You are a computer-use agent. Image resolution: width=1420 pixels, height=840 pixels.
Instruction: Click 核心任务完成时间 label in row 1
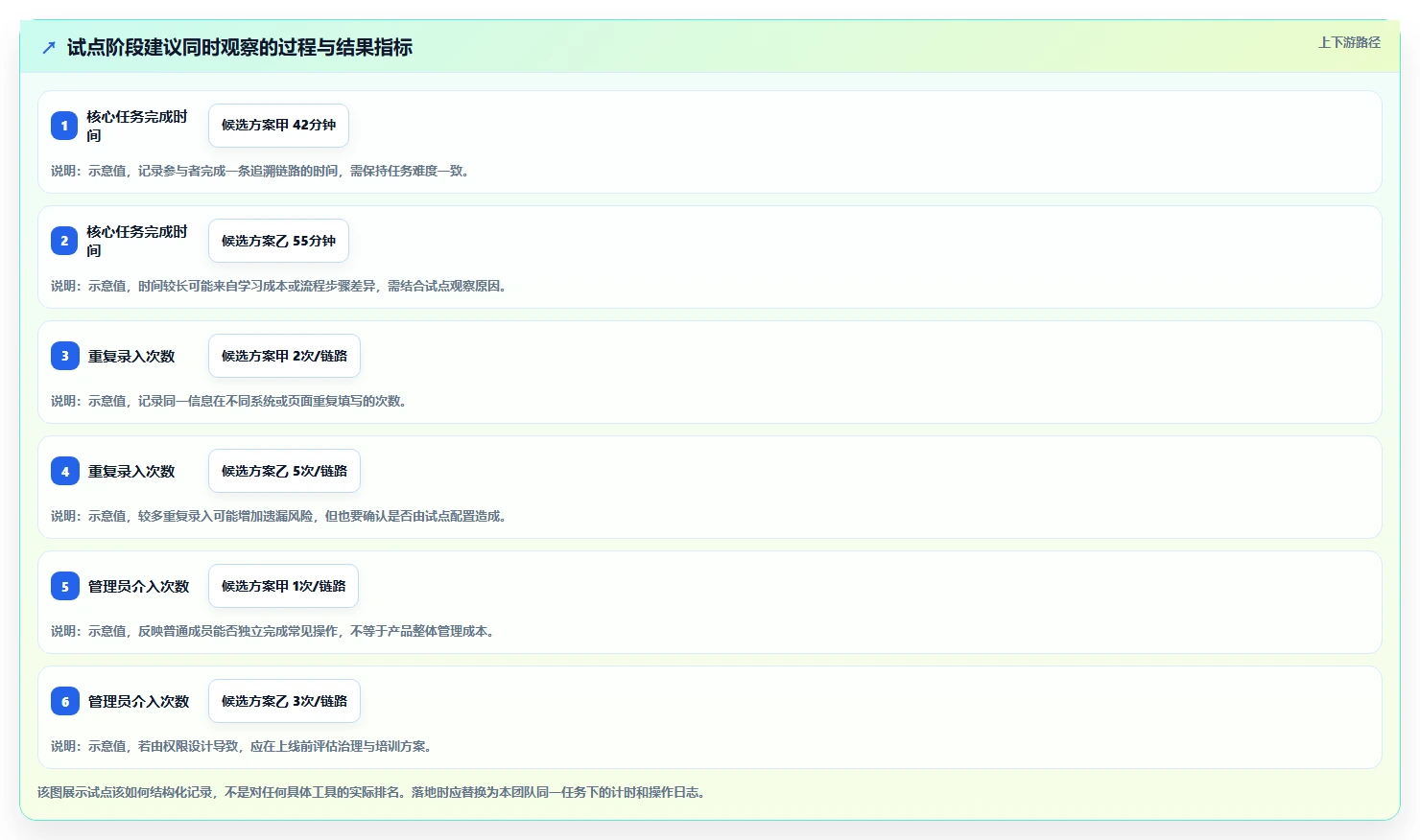137,126
